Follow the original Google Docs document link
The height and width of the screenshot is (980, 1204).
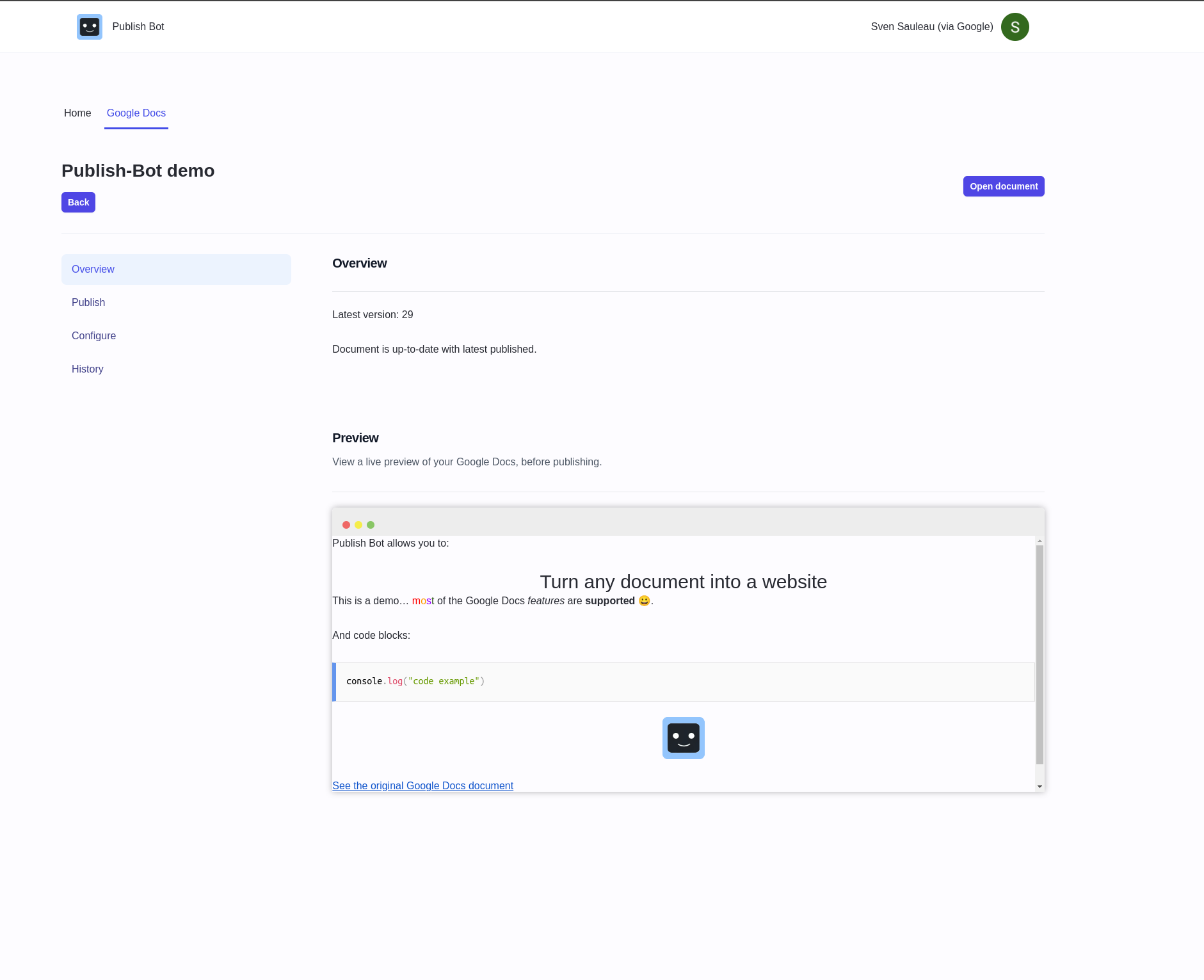click(x=422, y=785)
